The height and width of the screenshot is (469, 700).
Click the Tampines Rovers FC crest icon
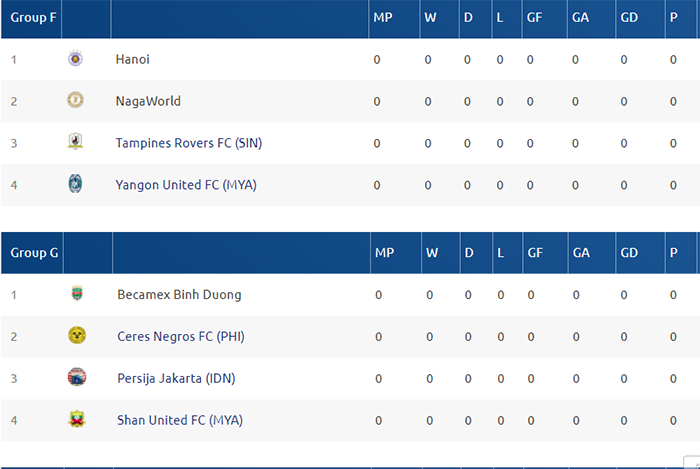tap(75, 142)
